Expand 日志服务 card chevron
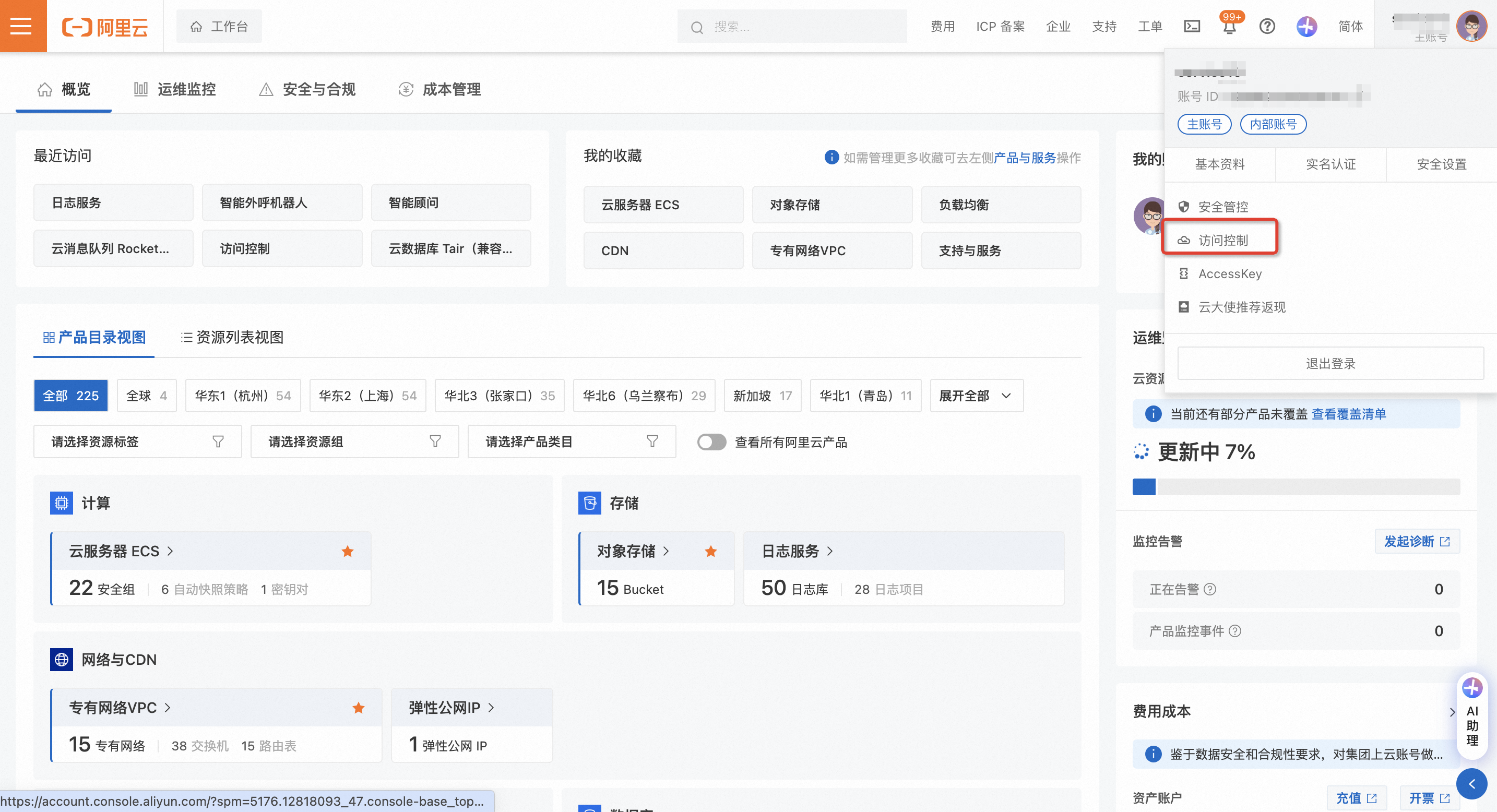1497x812 pixels. coord(830,551)
